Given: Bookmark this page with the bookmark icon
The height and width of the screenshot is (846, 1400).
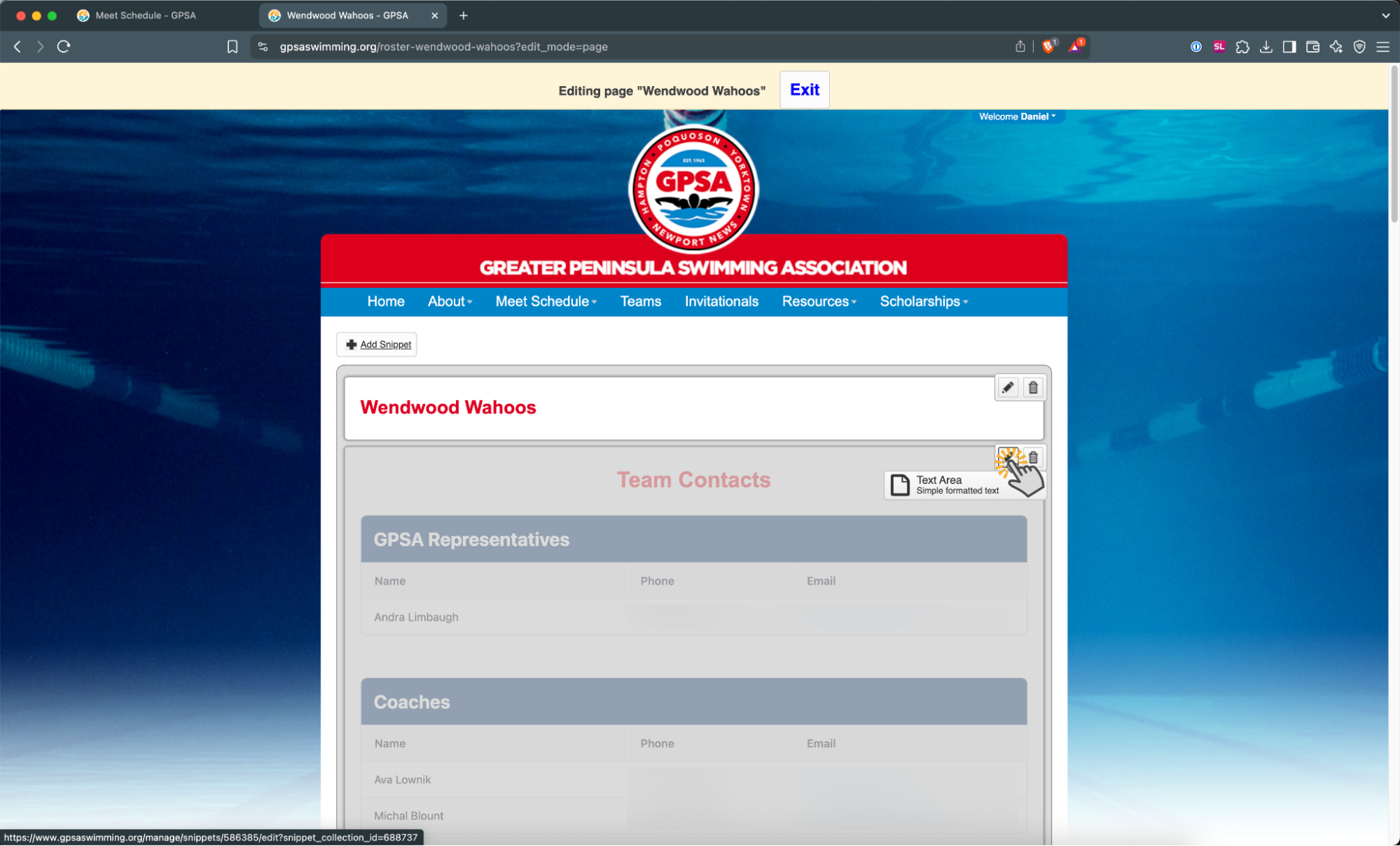Looking at the screenshot, I should 233,46.
